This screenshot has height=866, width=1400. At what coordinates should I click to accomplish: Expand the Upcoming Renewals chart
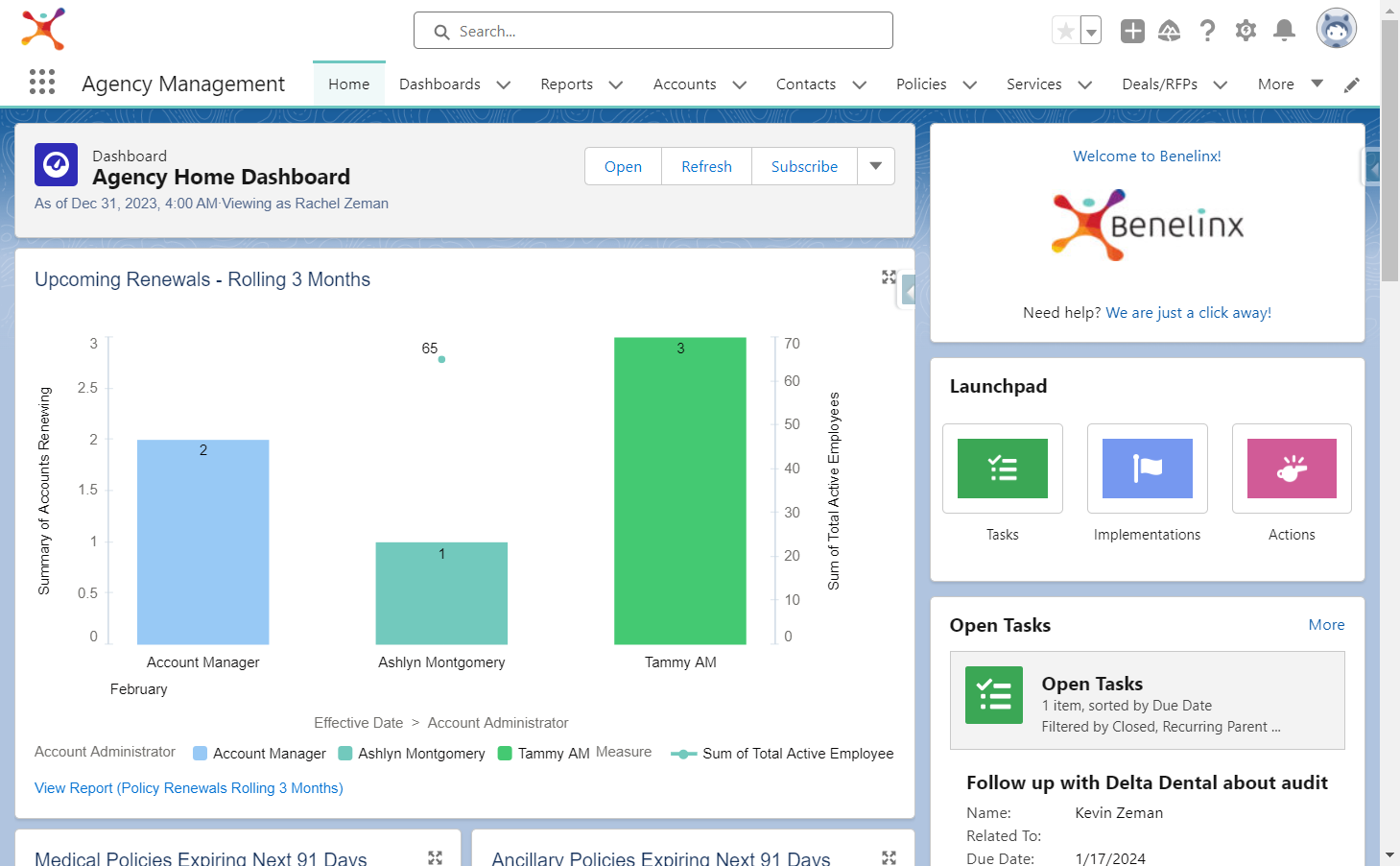point(889,277)
